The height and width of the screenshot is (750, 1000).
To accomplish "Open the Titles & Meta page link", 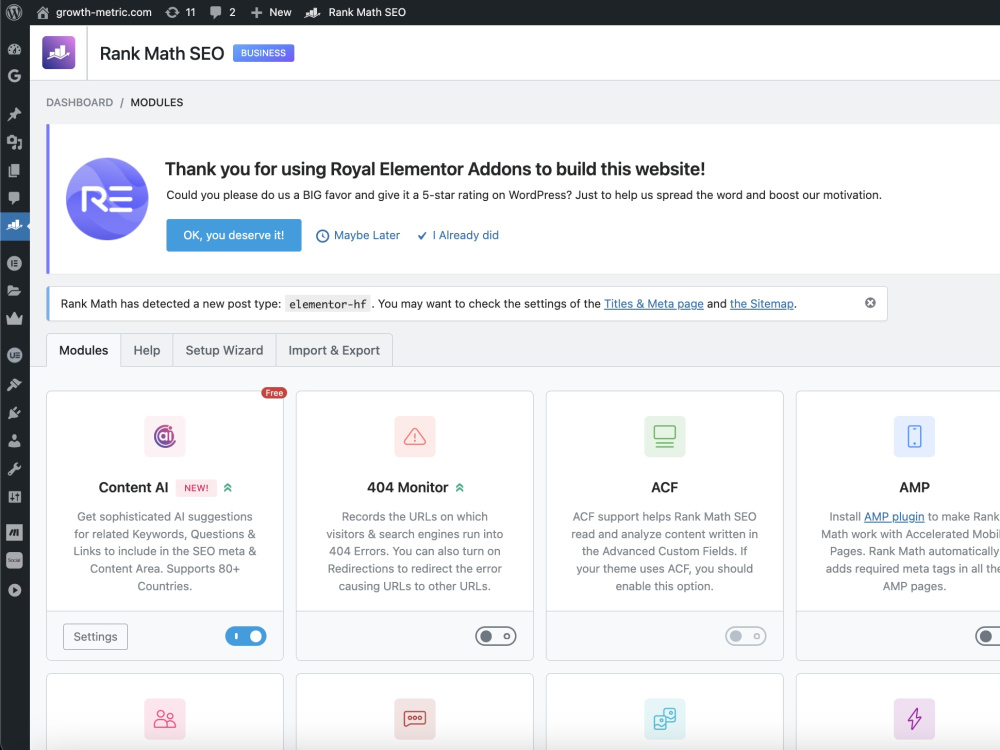I will pyautogui.click(x=654, y=304).
